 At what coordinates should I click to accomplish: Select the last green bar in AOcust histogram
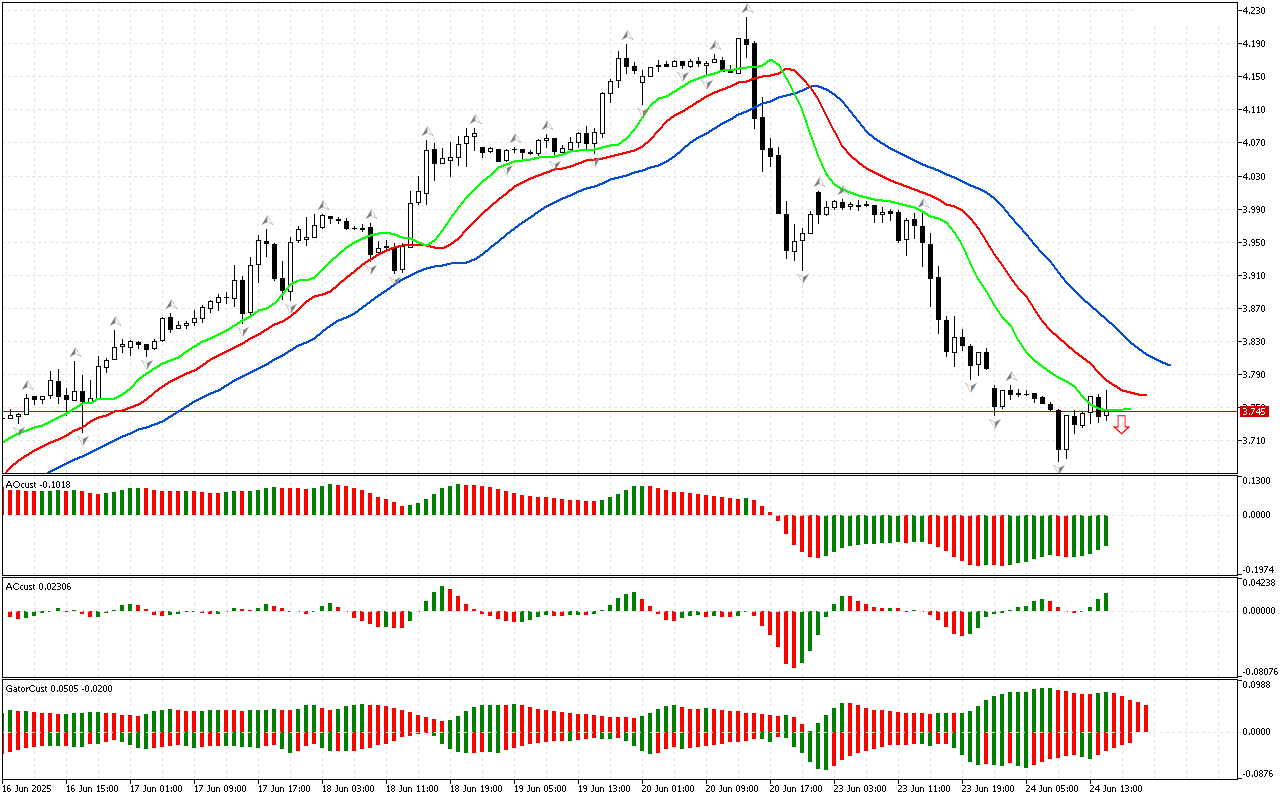pyautogui.click(x=1106, y=531)
